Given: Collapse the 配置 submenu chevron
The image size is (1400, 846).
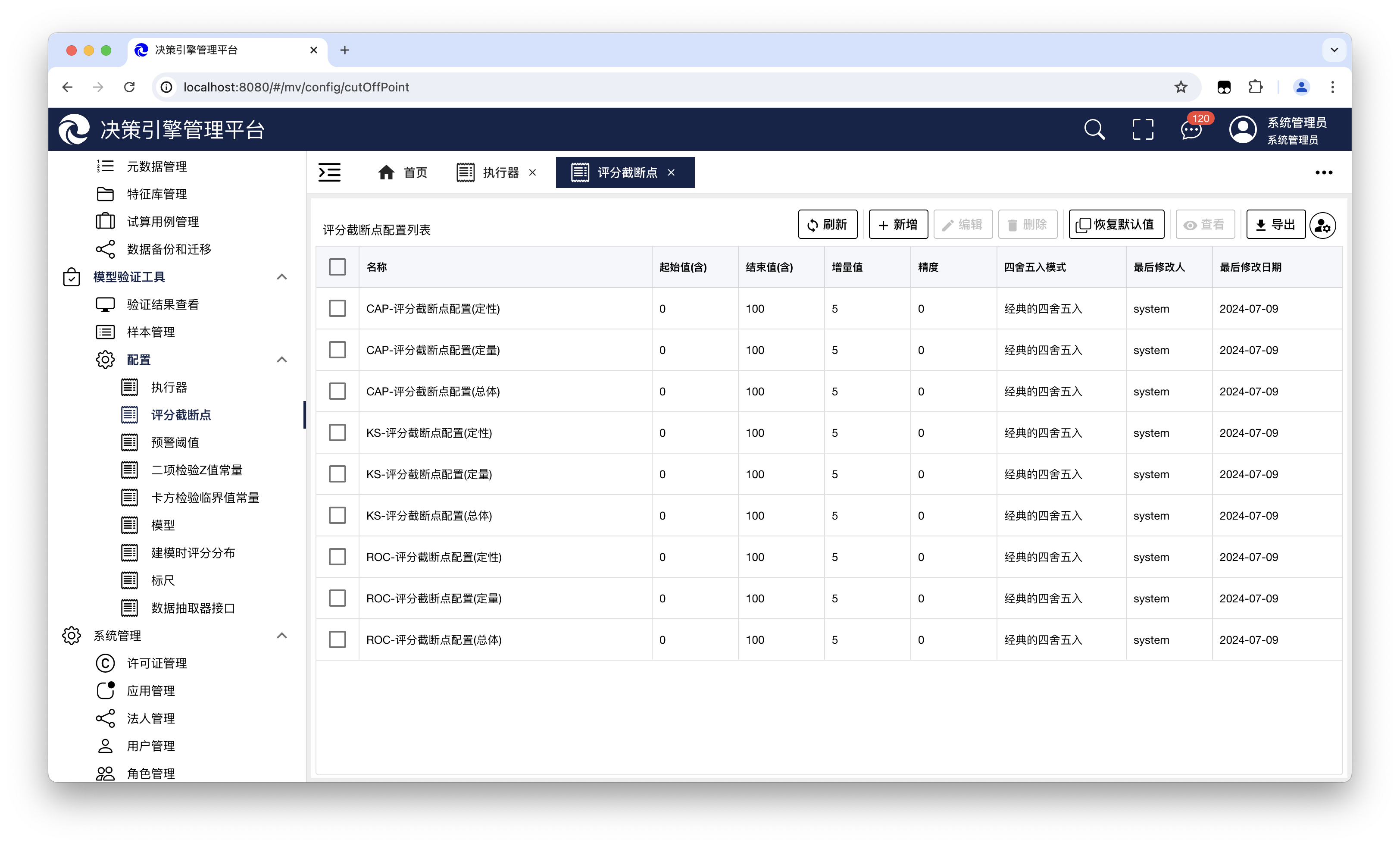Looking at the screenshot, I should (281, 359).
